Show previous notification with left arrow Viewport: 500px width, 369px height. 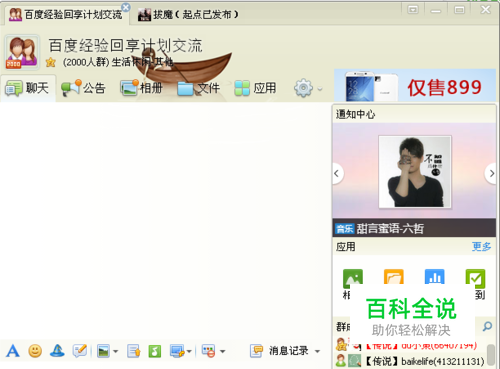pos(337,173)
